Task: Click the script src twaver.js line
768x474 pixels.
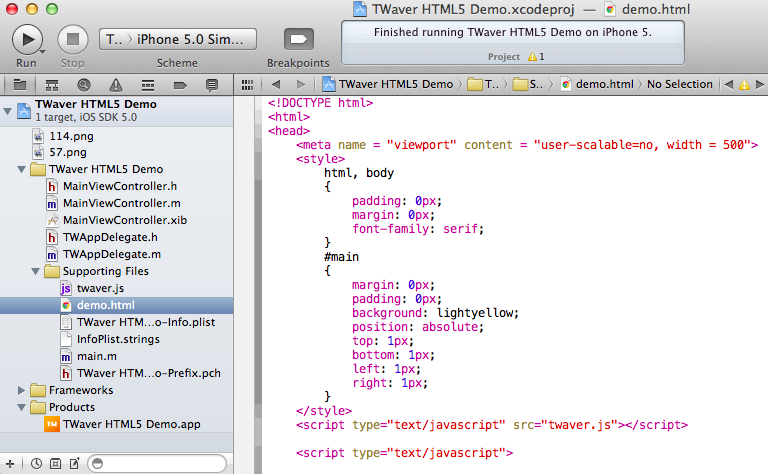Action: [492, 425]
